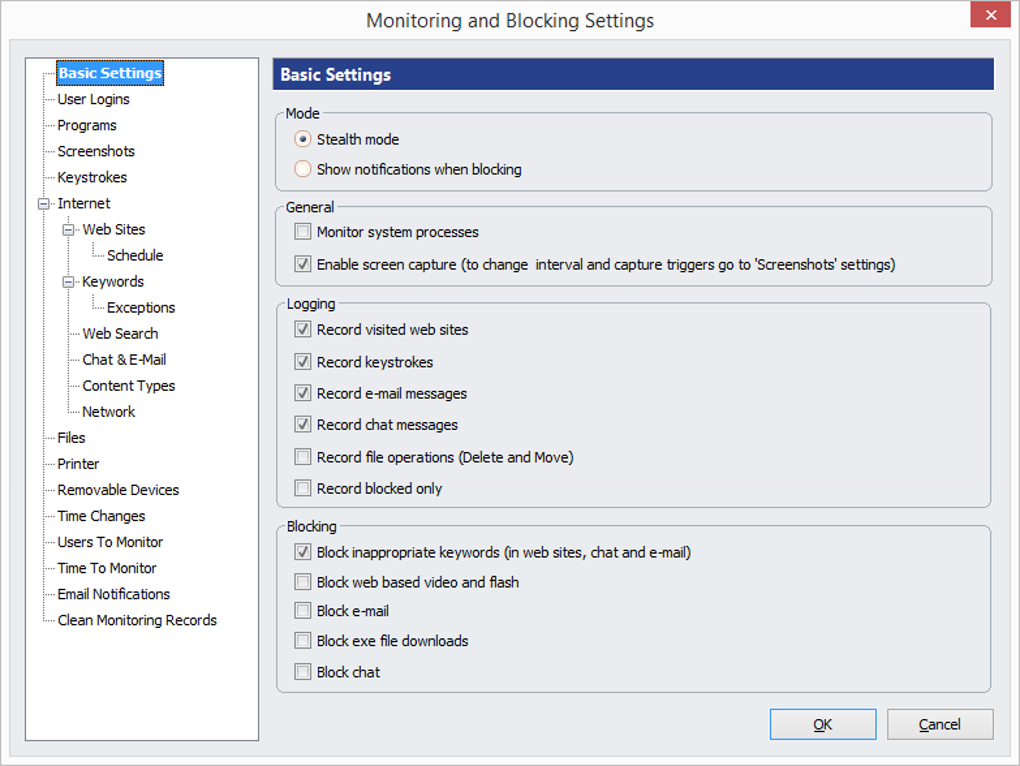This screenshot has width=1020, height=766.
Task: Enable Block exe file downloads
Action: coord(303,641)
